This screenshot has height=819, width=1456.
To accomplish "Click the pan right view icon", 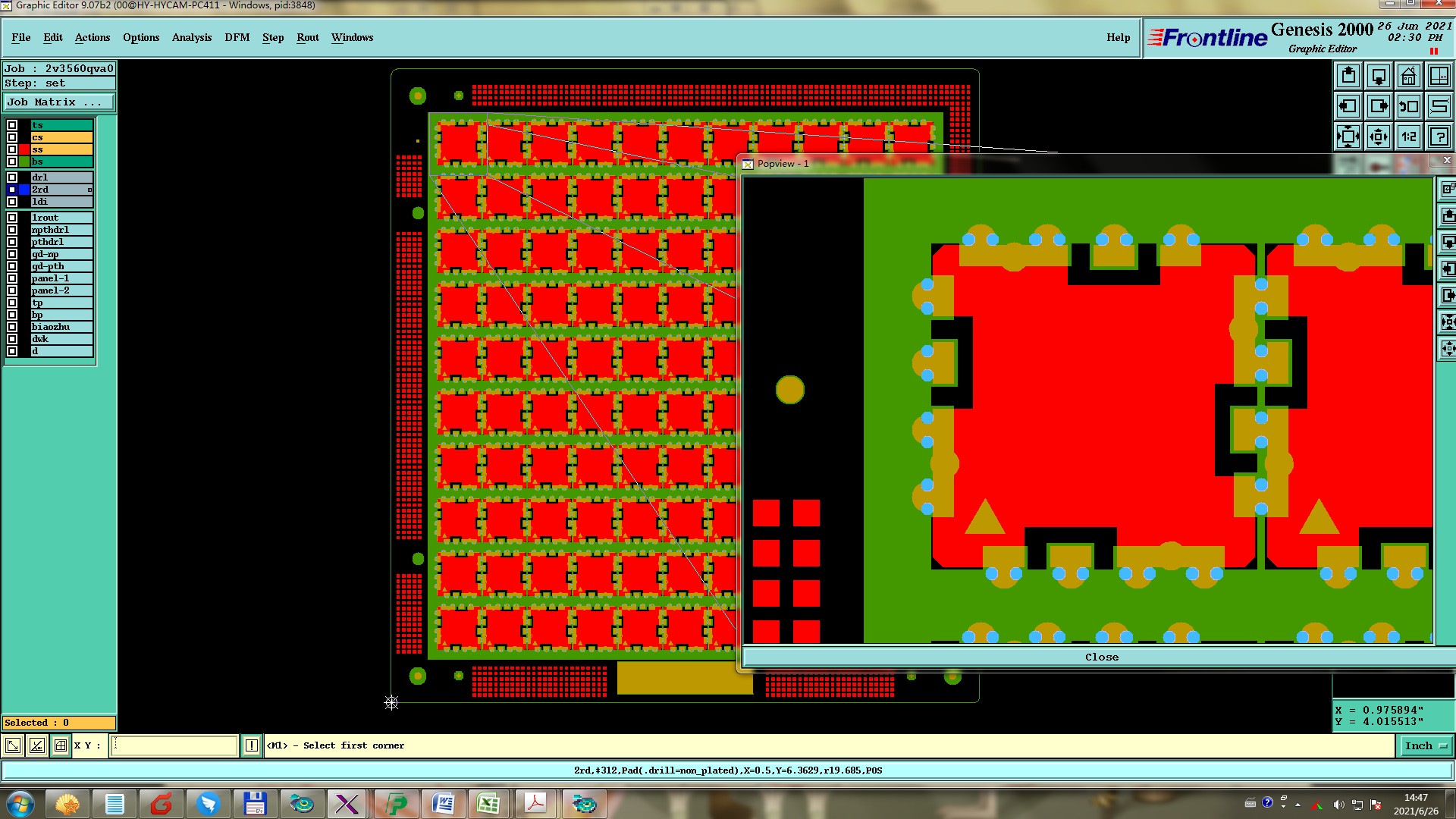I will point(1379,106).
